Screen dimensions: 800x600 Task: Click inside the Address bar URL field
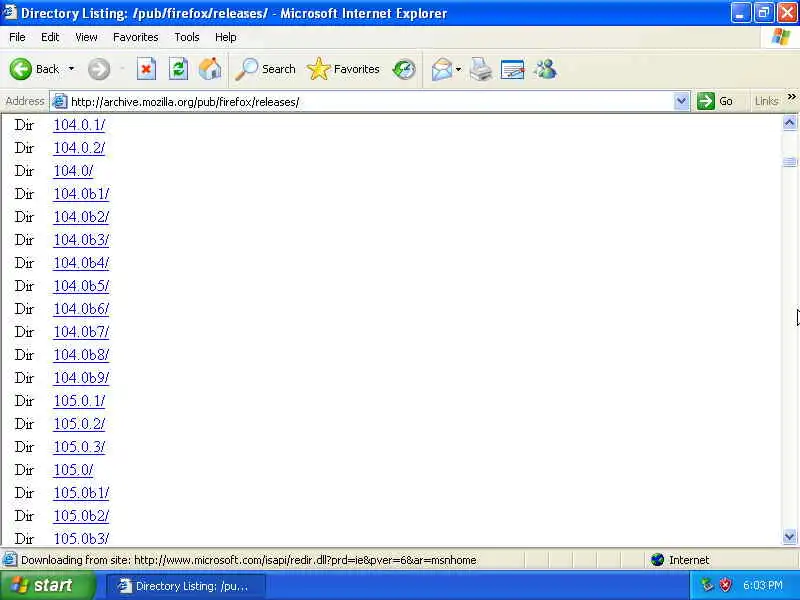(x=370, y=102)
